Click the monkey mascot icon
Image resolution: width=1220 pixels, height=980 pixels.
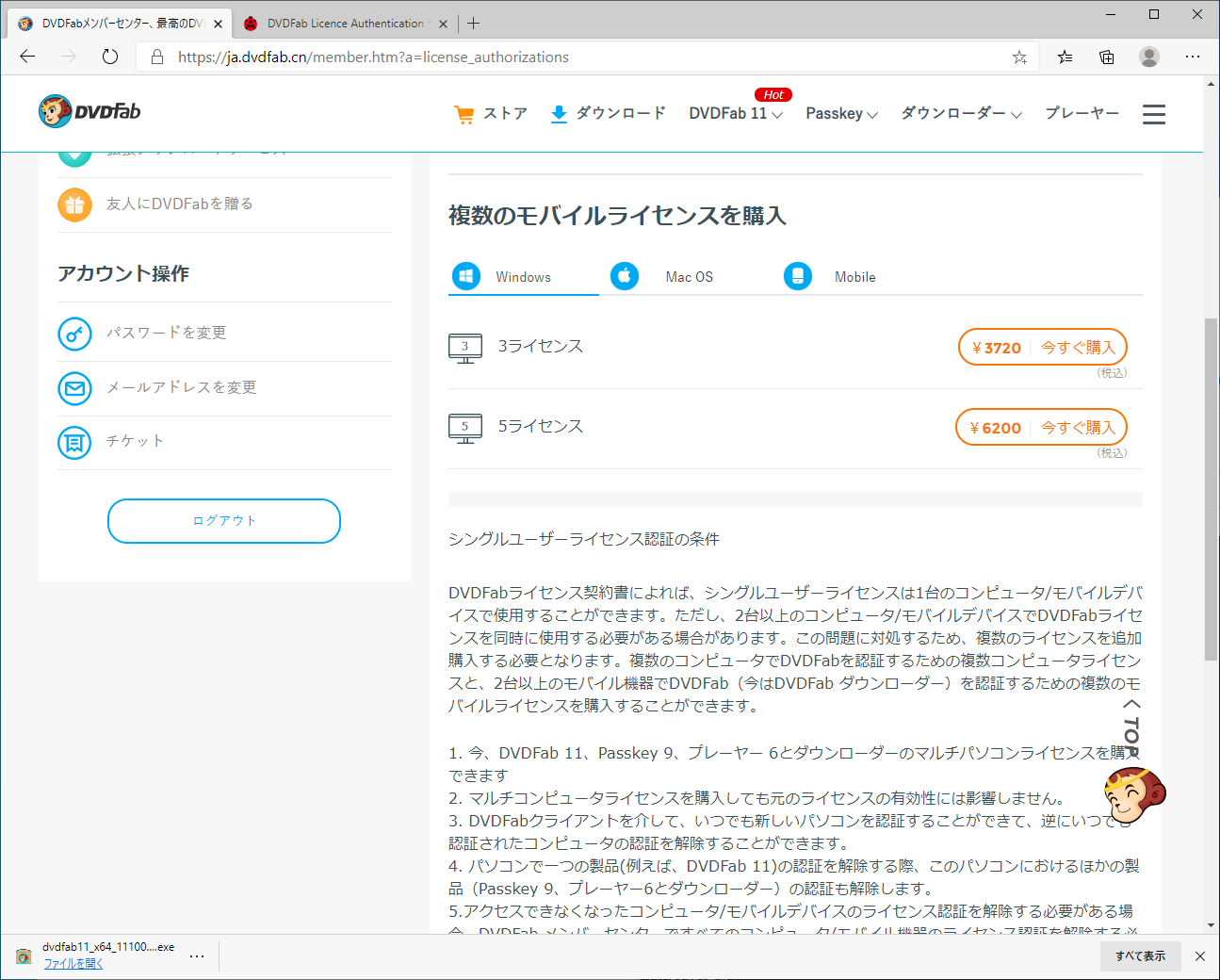pos(1135,794)
